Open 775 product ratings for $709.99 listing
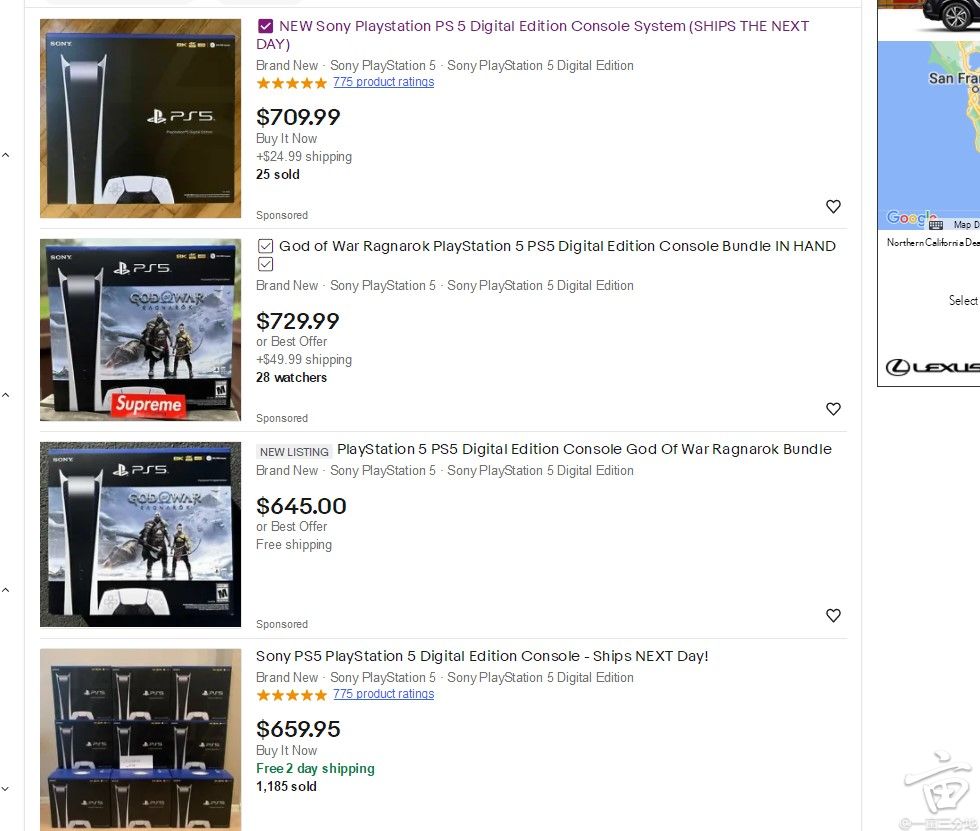 pyautogui.click(x=383, y=82)
